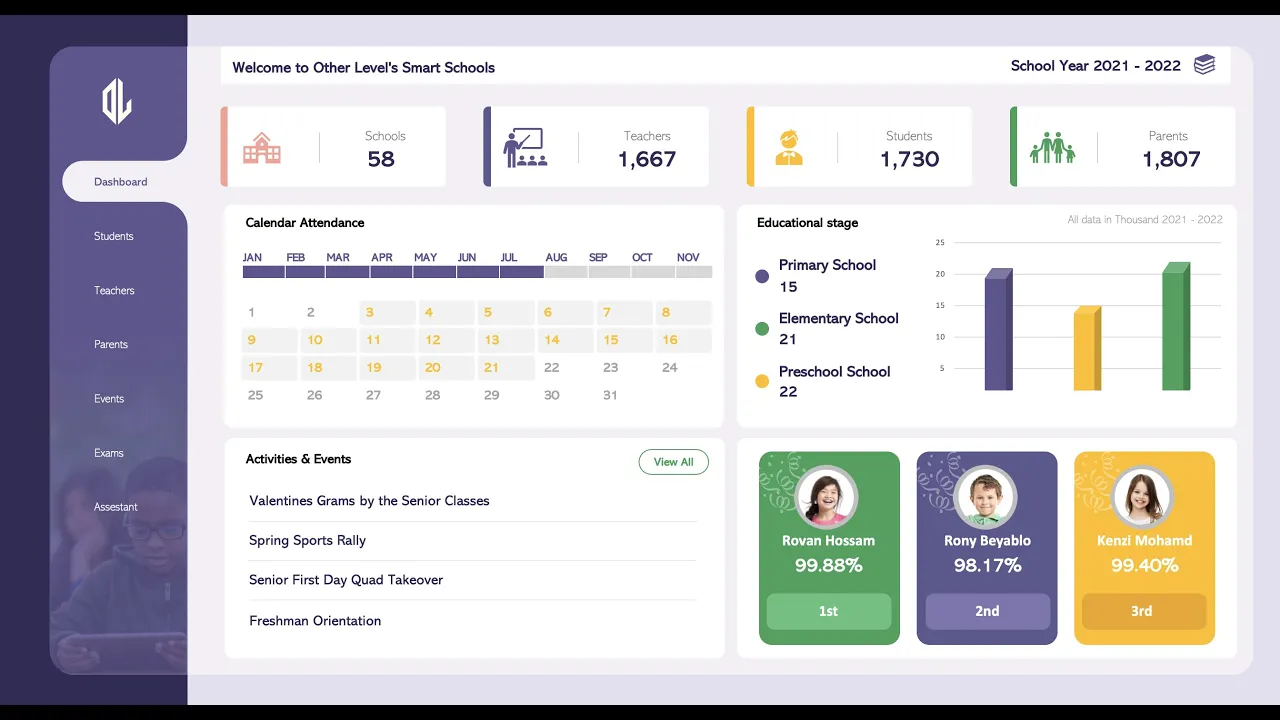Click calendar day 31
Screen dimensions: 1280x720
(610, 395)
